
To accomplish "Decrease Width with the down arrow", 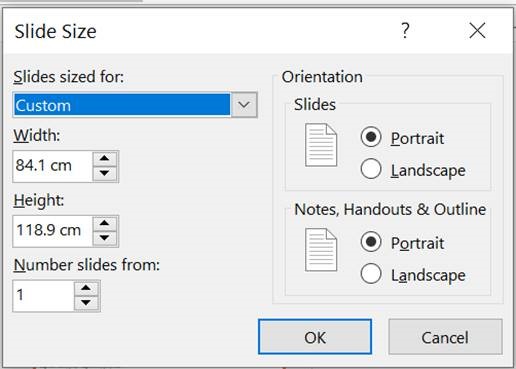I will click(x=105, y=173).
